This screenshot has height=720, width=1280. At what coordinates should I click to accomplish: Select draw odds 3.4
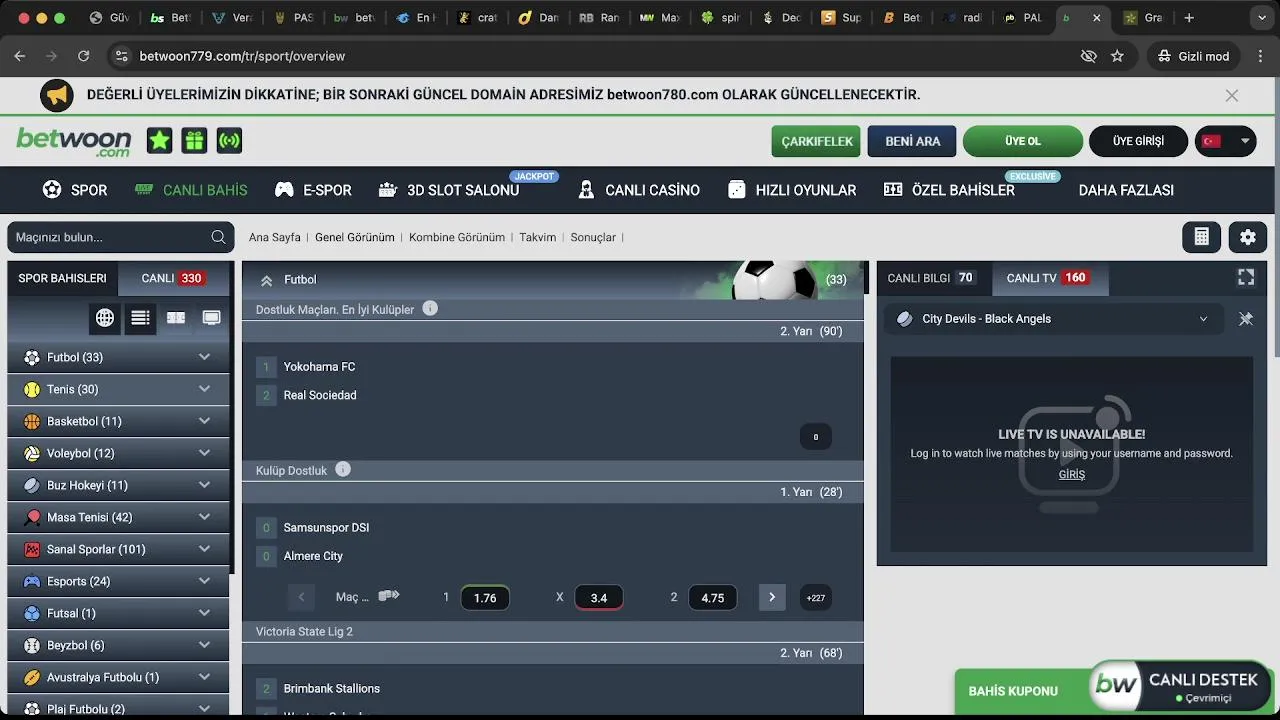point(599,598)
